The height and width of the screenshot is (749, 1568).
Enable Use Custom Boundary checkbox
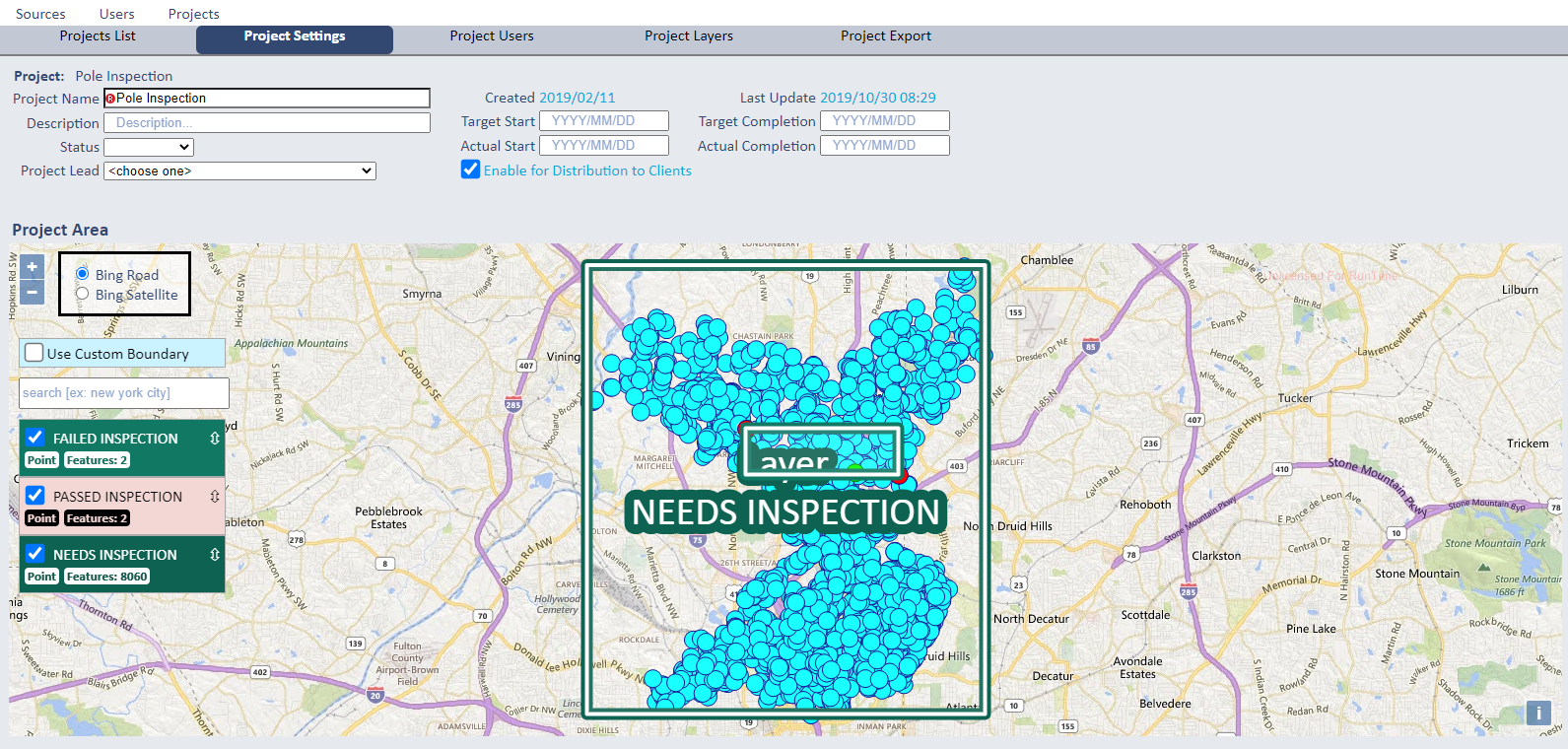34,353
